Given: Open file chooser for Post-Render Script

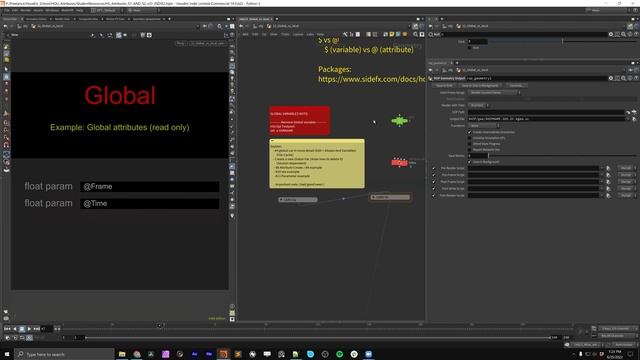Looking at the screenshot, I should tap(608, 196).
